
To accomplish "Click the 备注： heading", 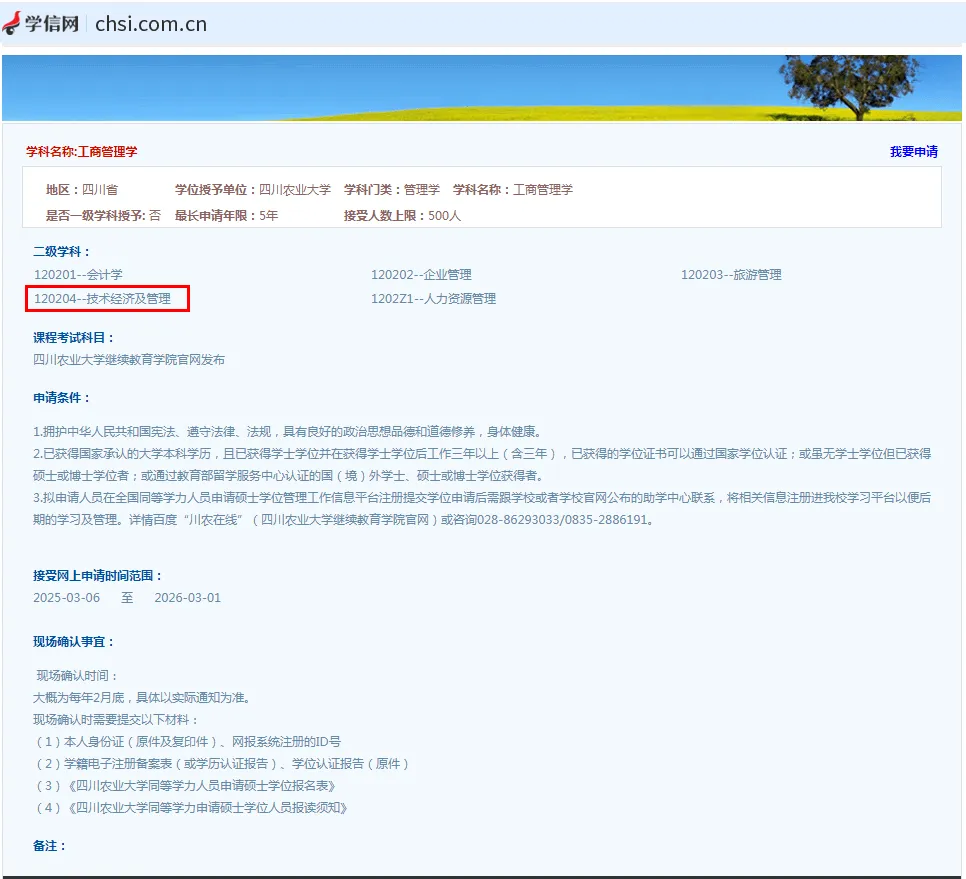I will point(50,846).
